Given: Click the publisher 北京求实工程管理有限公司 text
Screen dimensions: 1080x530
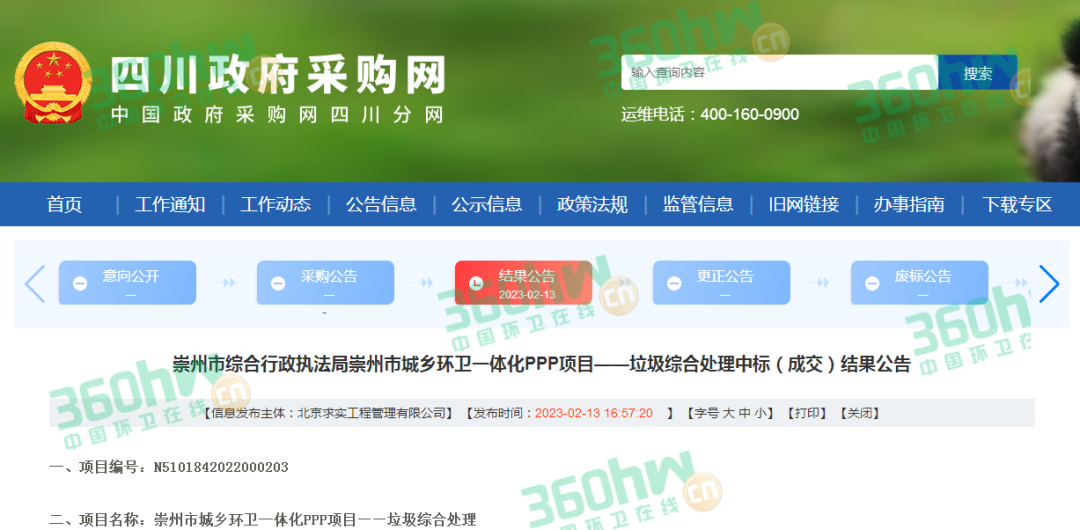Looking at the screenshot, I should pyautogui.click(x=371, y=414).
